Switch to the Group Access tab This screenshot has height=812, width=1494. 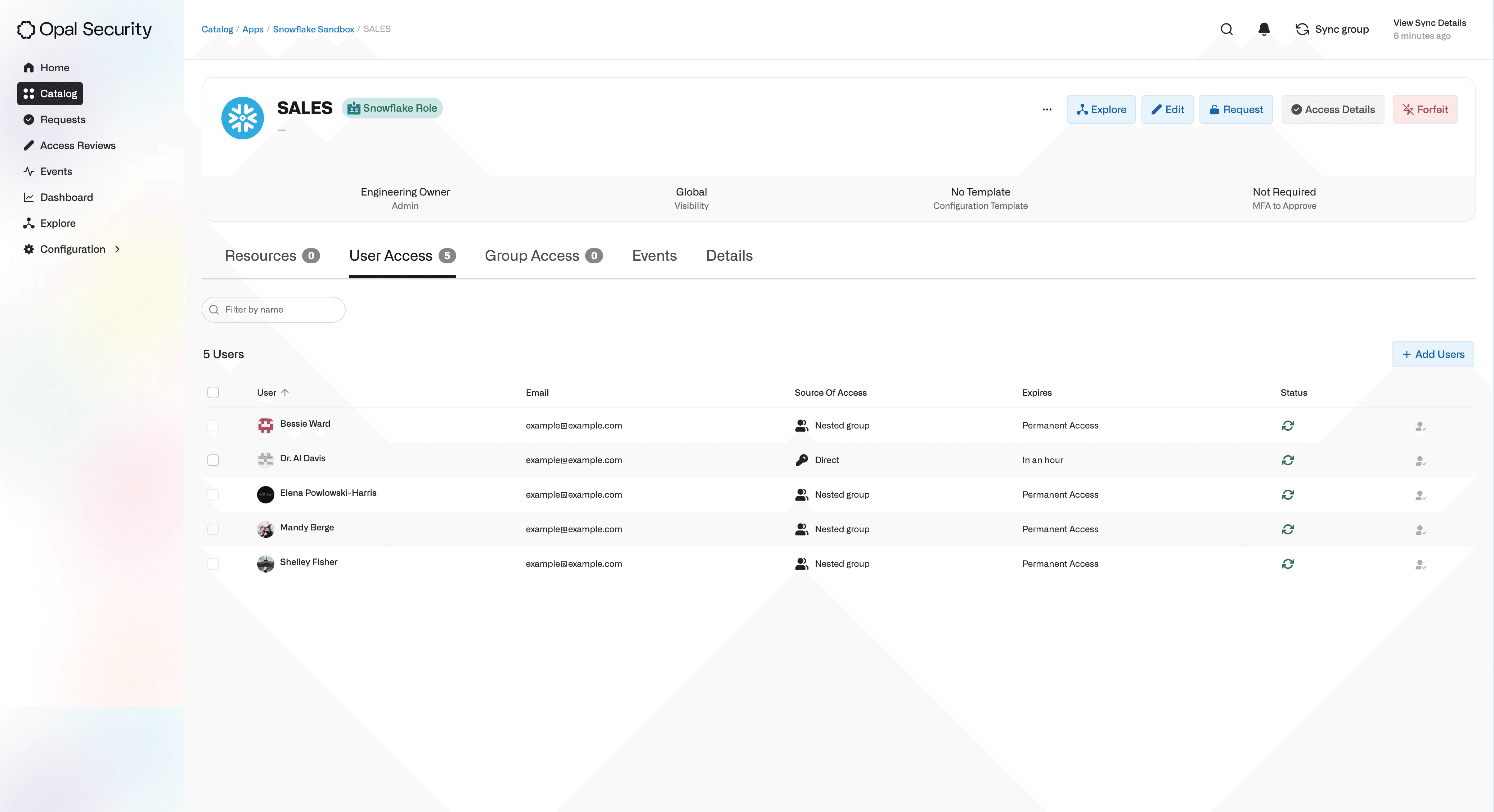tap(543, 256)
